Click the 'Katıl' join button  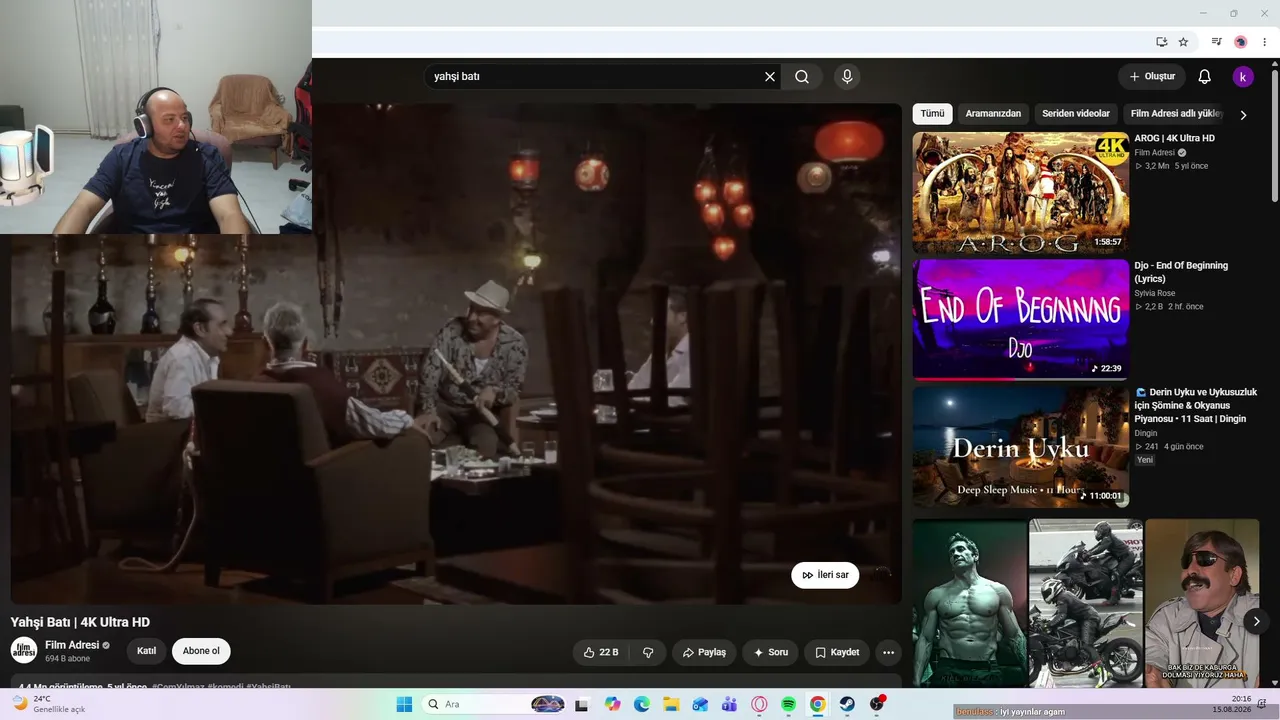pyautogui.click(x=146, y=651)
